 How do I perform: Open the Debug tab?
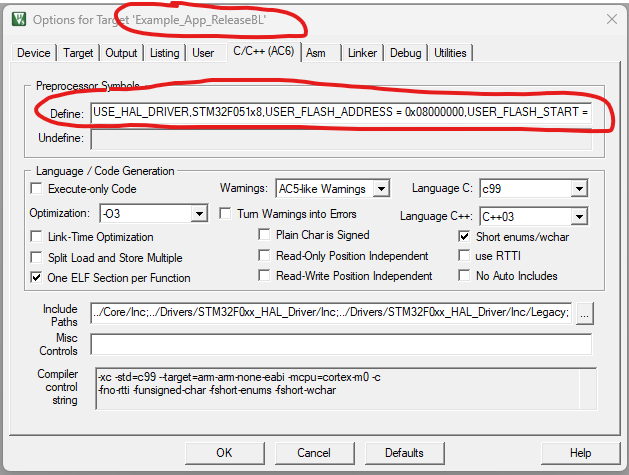point(405,53)
